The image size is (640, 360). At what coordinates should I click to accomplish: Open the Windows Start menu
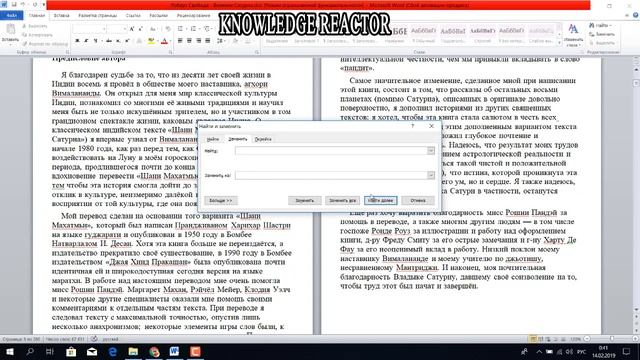coord(9,351)
